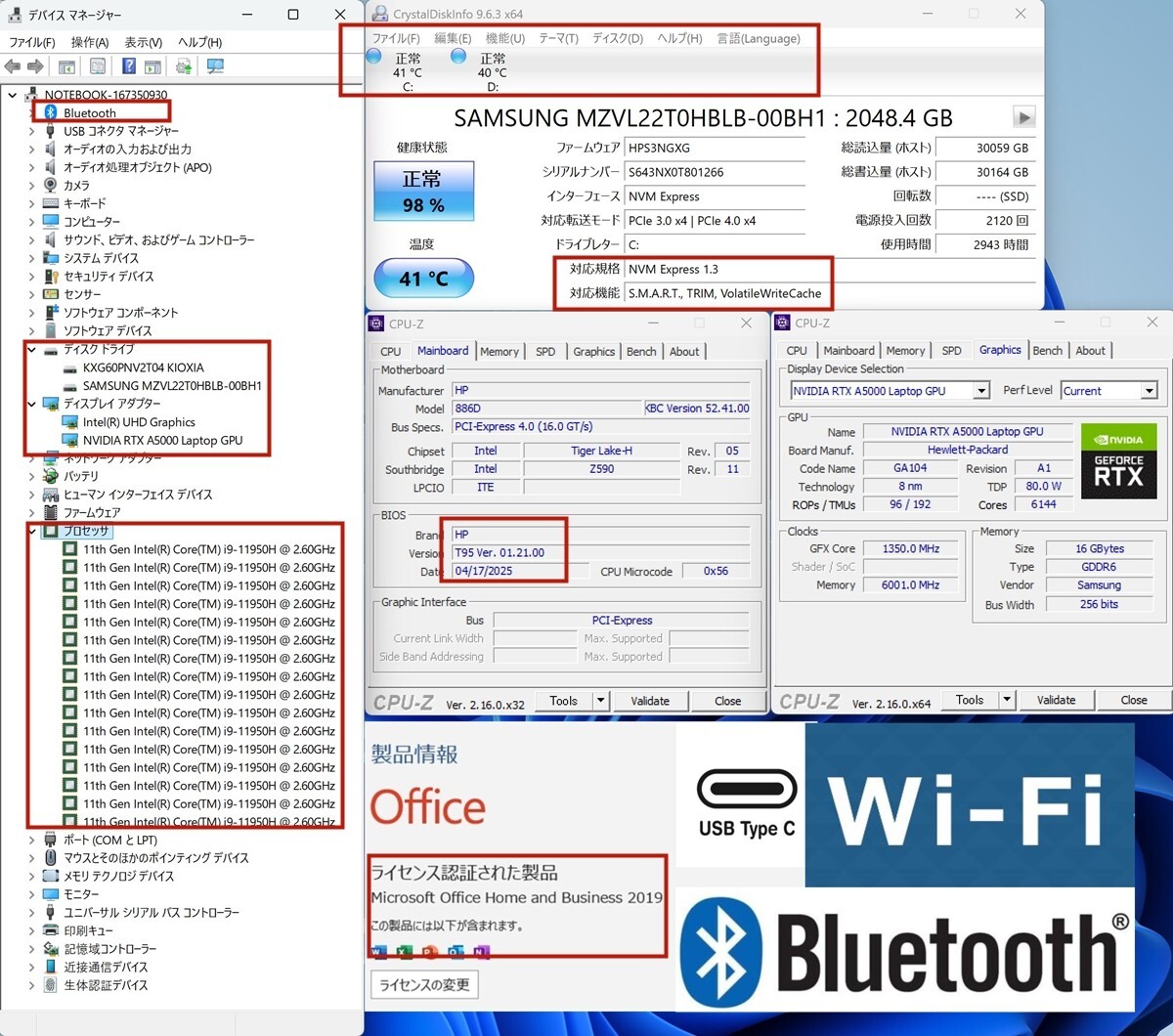Click the ポート (COM と LPT) icon

click(x=51, y=840)
